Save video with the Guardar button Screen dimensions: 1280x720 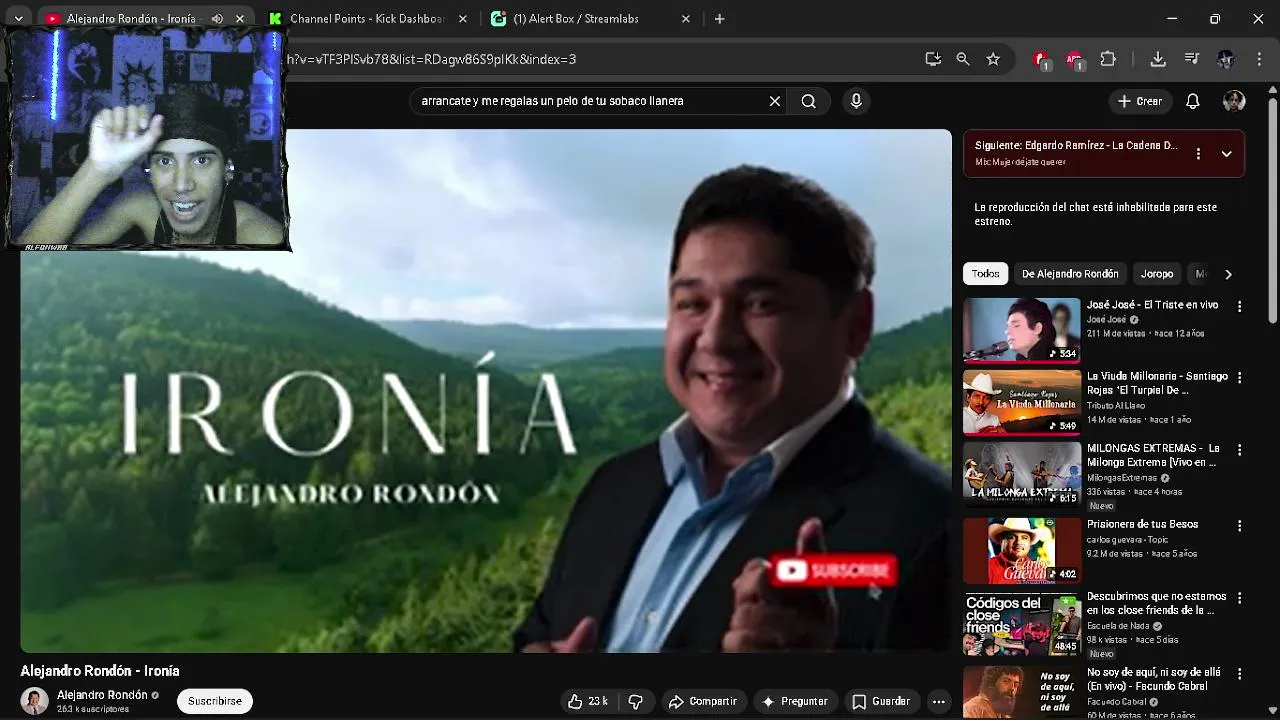tap(881, 702)
